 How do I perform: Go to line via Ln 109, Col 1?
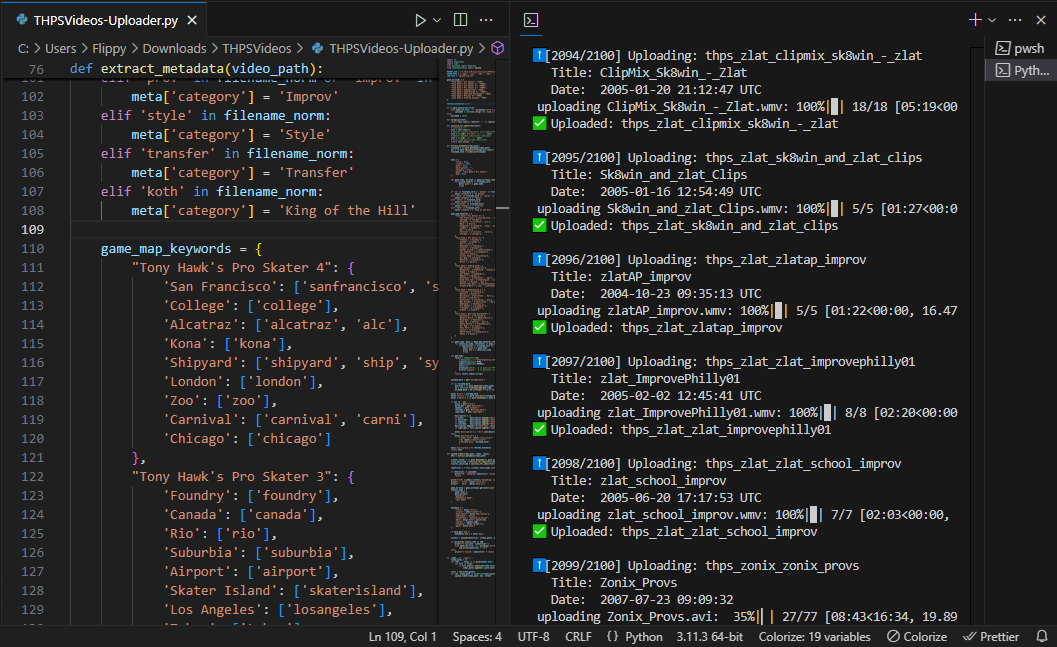pos(402,637)
